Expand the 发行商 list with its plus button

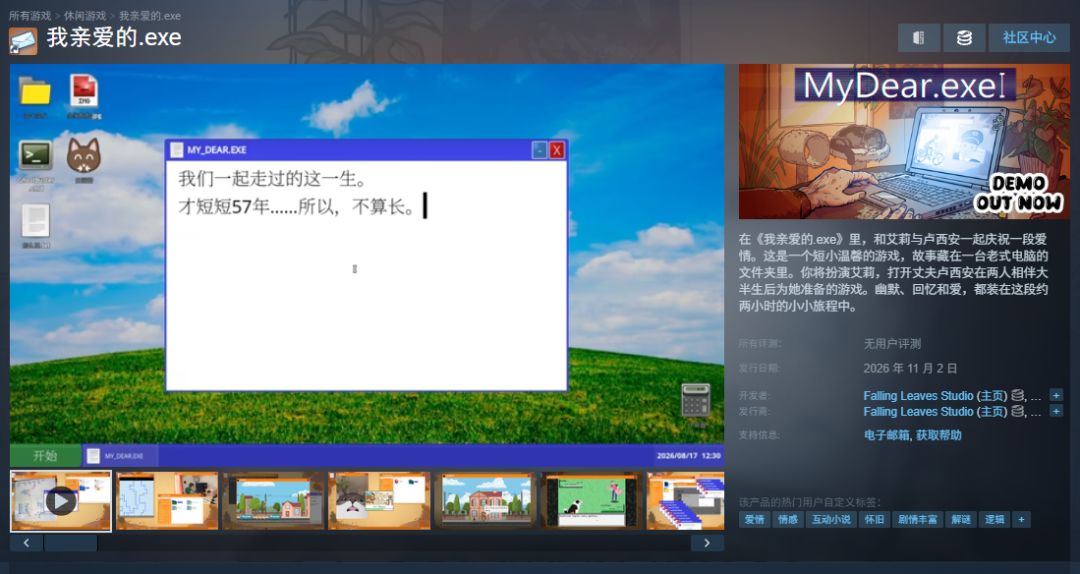[1056, 411]
